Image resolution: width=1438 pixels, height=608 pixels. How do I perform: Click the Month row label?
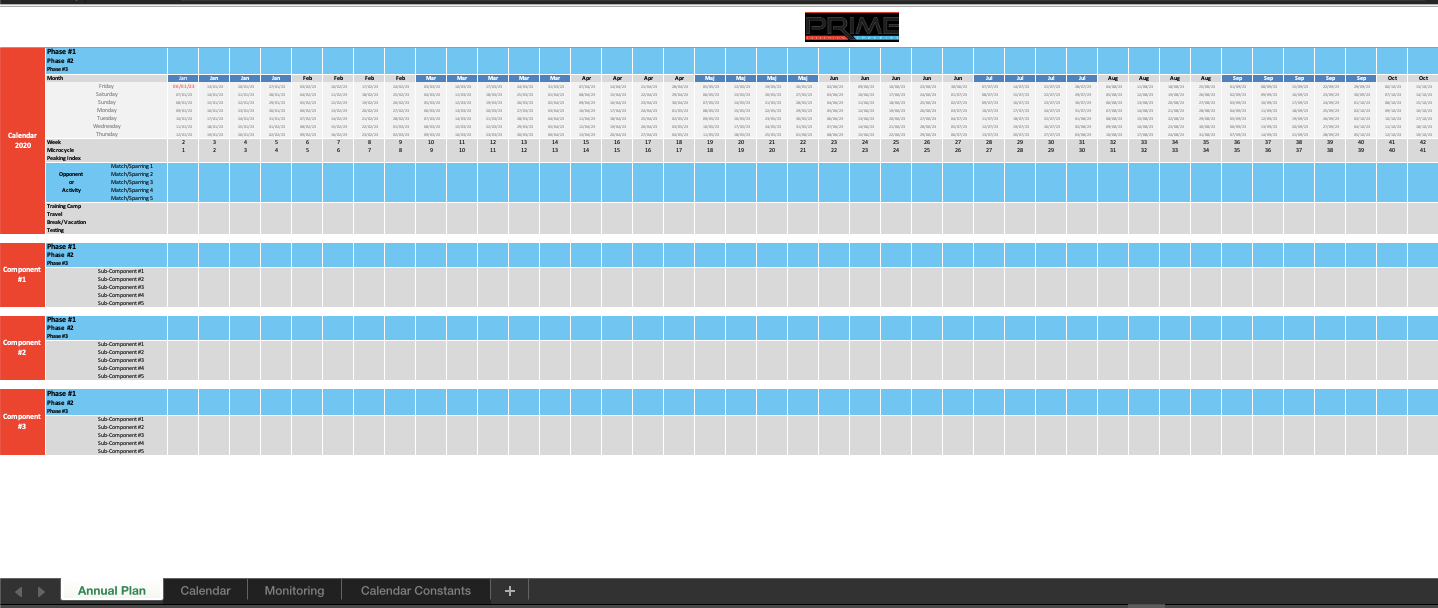[55, 78]
